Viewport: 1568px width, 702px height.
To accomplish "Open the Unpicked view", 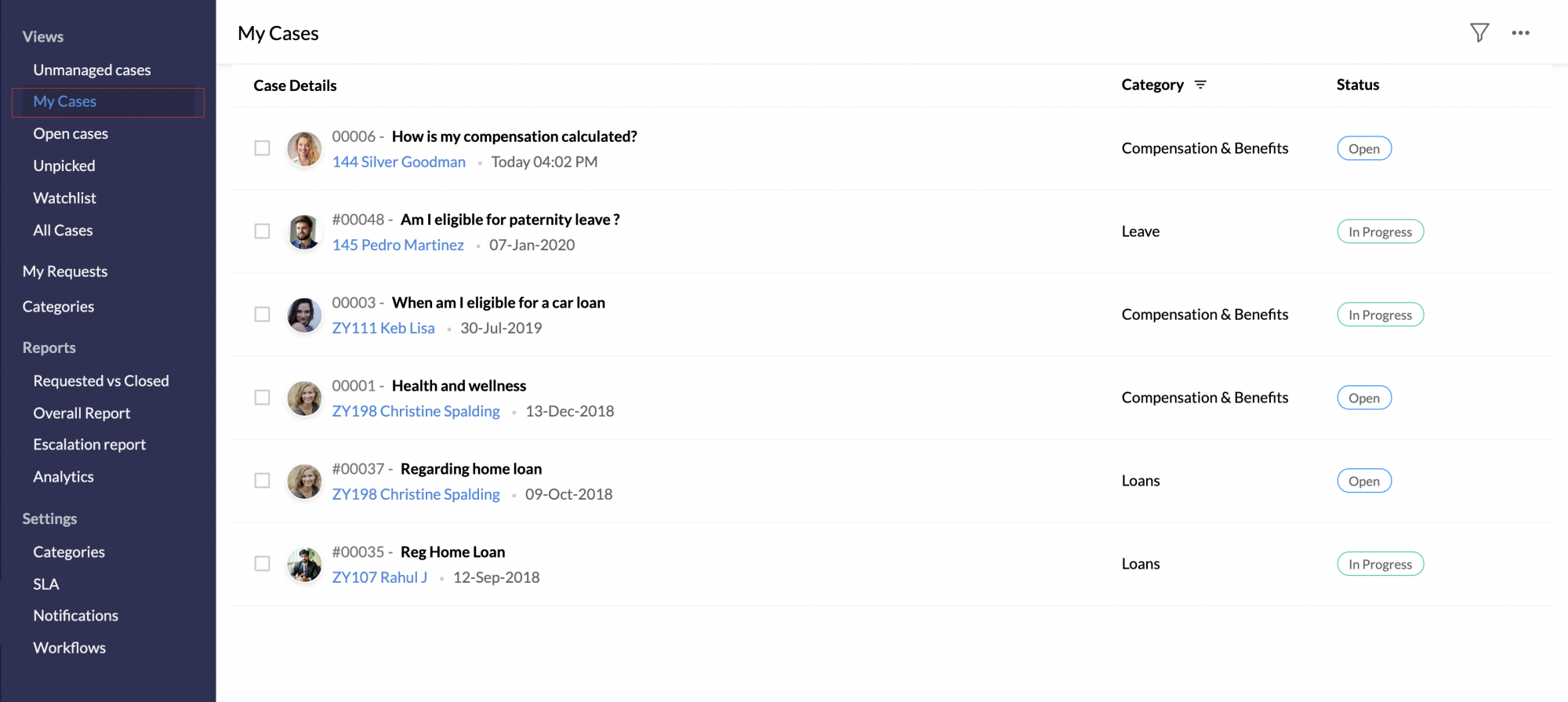I will [x=64, y=166].
